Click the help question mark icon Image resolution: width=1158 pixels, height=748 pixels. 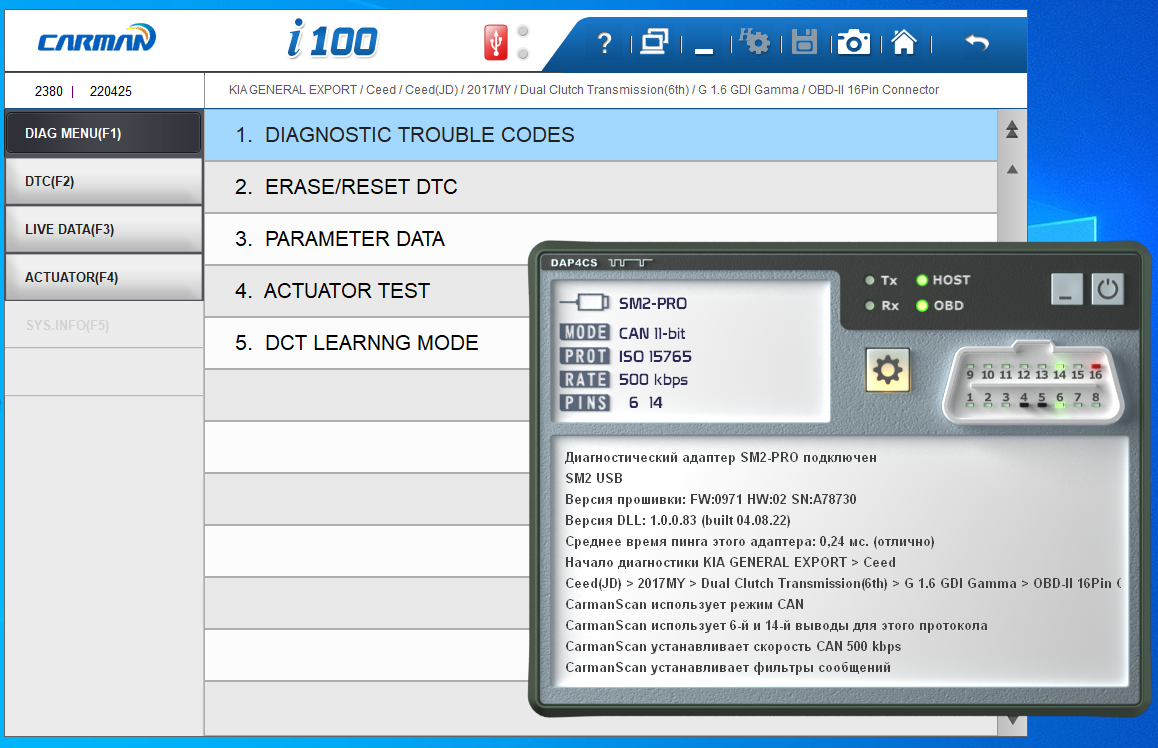coord(604,43)
